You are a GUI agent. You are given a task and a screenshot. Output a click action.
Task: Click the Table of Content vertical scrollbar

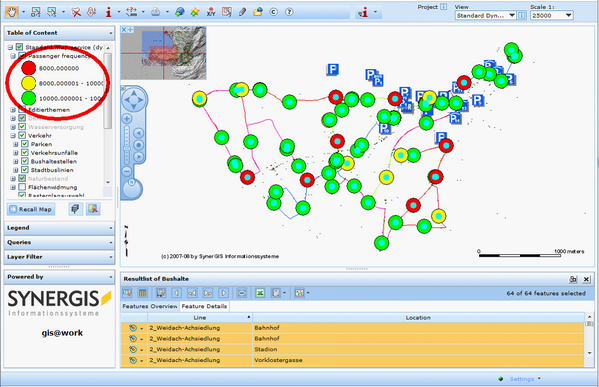(108, 115)
